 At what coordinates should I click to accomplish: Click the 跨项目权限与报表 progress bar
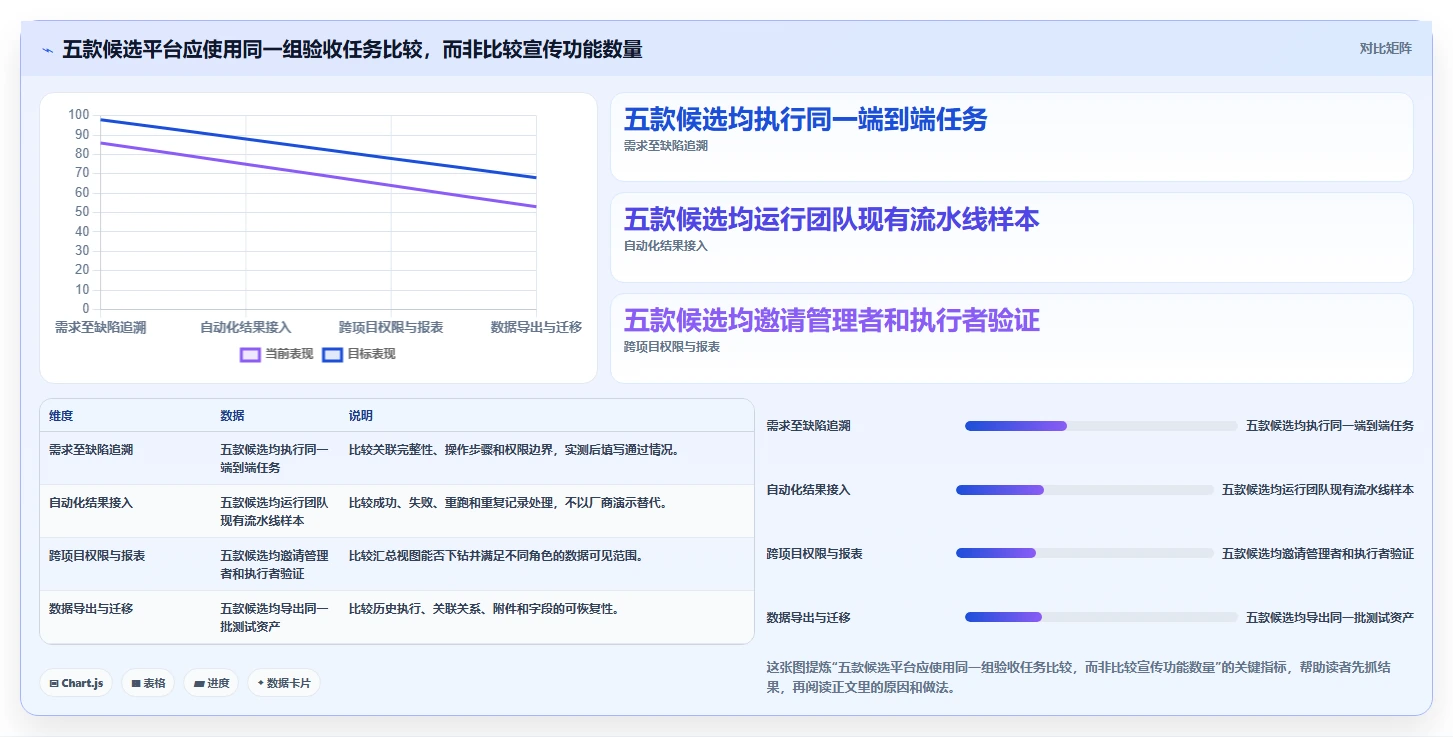1085,553
